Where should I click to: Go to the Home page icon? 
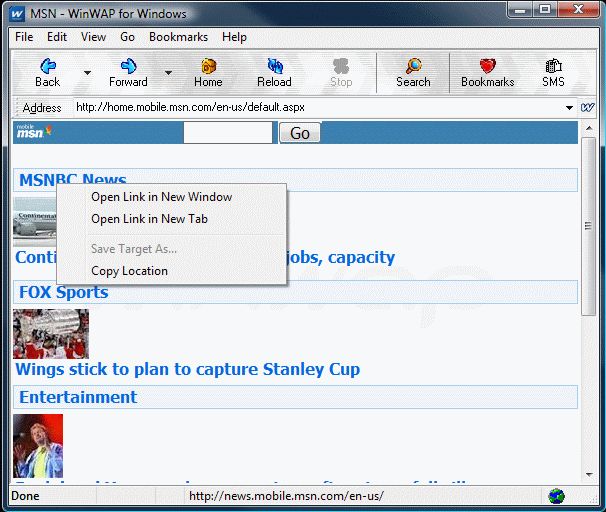click(208, 66)
